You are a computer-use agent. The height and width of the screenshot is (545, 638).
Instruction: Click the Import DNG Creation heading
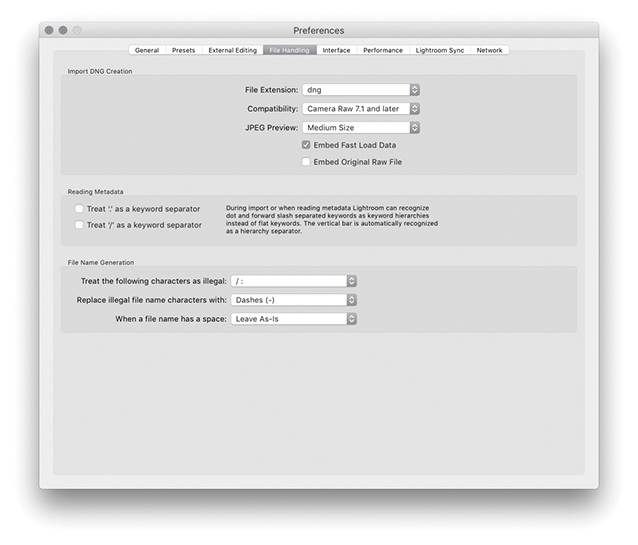coord(100,71)
